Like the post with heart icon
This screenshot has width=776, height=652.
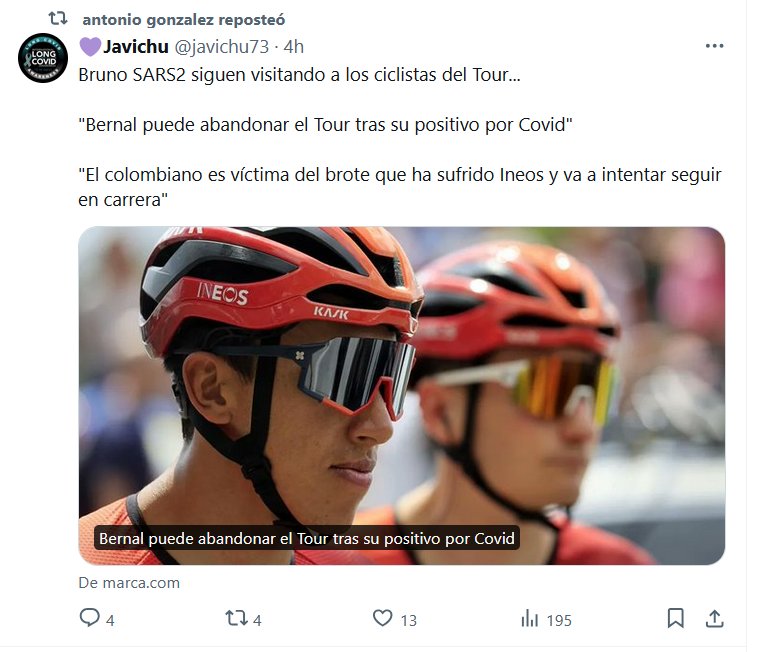(382, 618)
